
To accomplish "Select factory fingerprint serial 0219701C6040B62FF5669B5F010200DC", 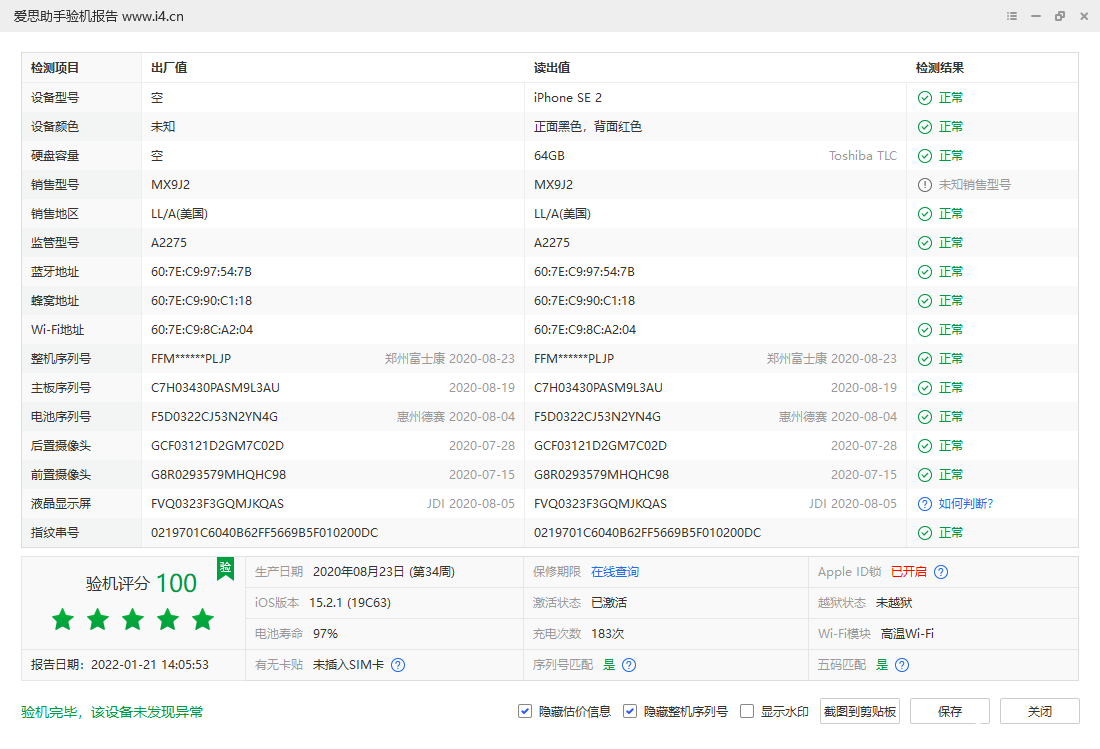I will [x=264, y=533].
